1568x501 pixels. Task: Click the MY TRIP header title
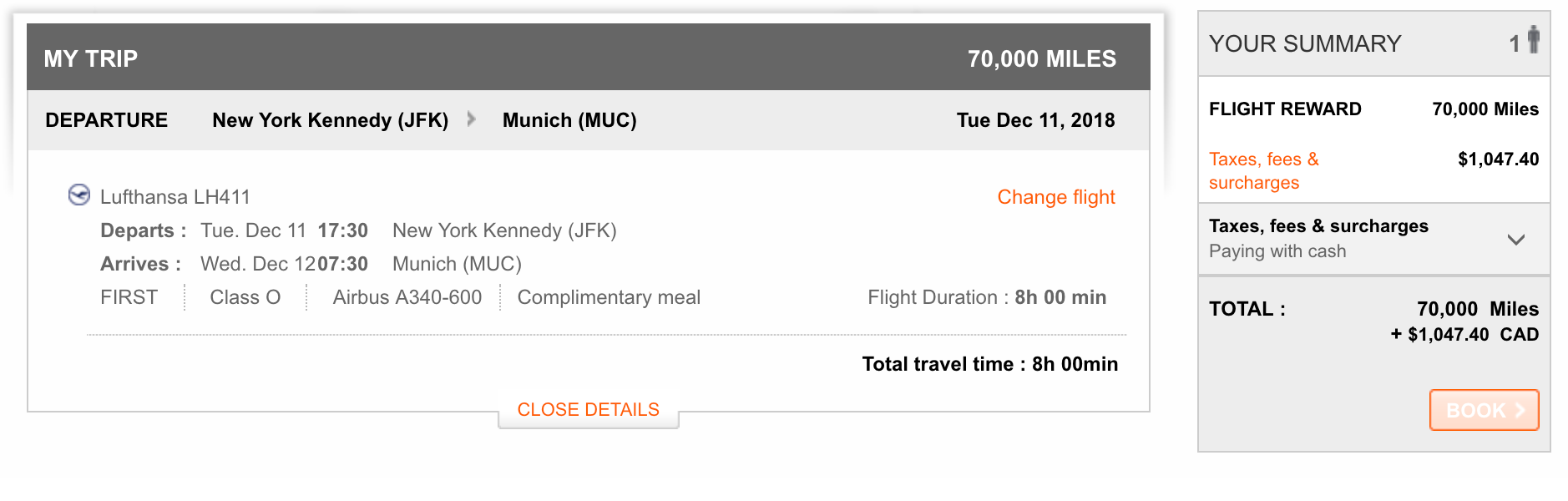pyautogui.click(x=91, y=58)
